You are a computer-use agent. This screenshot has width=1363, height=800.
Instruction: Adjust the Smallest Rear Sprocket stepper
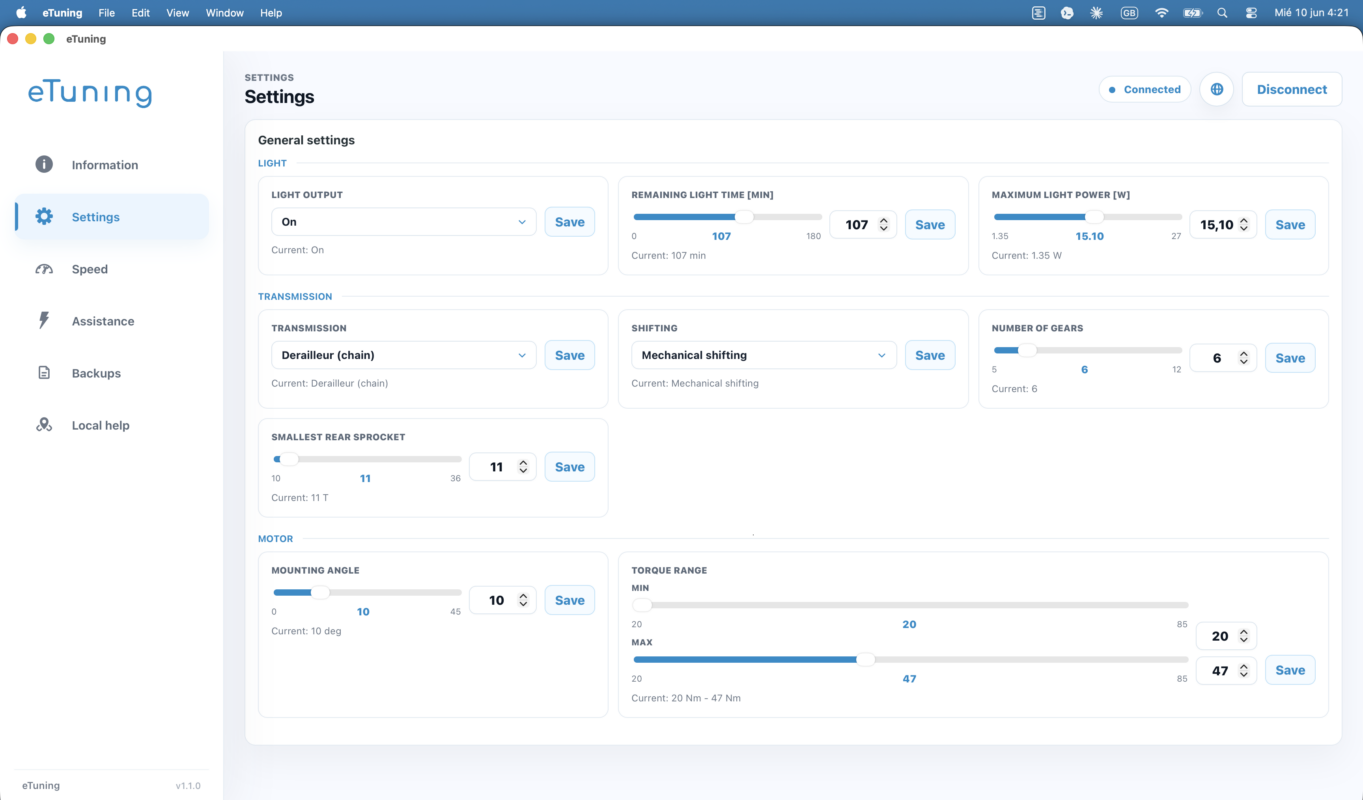click(x=523, y=467)
